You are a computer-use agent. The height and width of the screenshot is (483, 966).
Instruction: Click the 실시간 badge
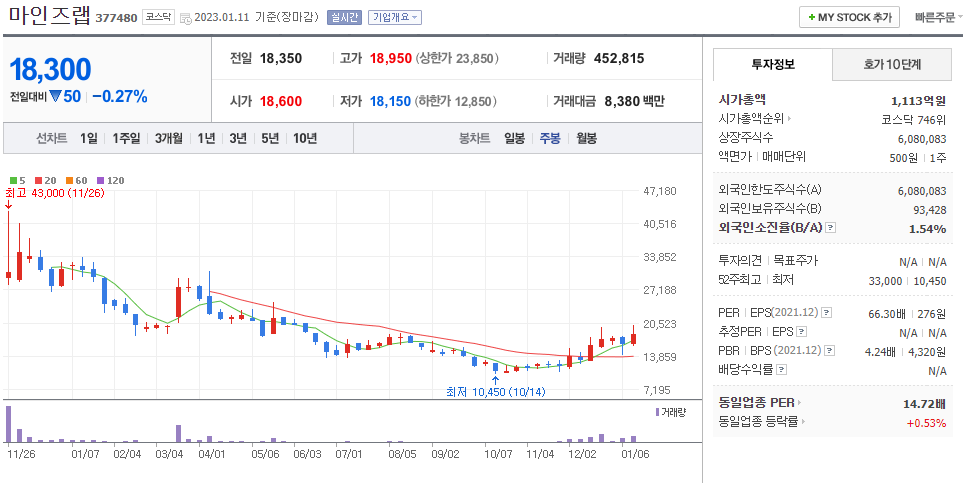coord(344,17)
